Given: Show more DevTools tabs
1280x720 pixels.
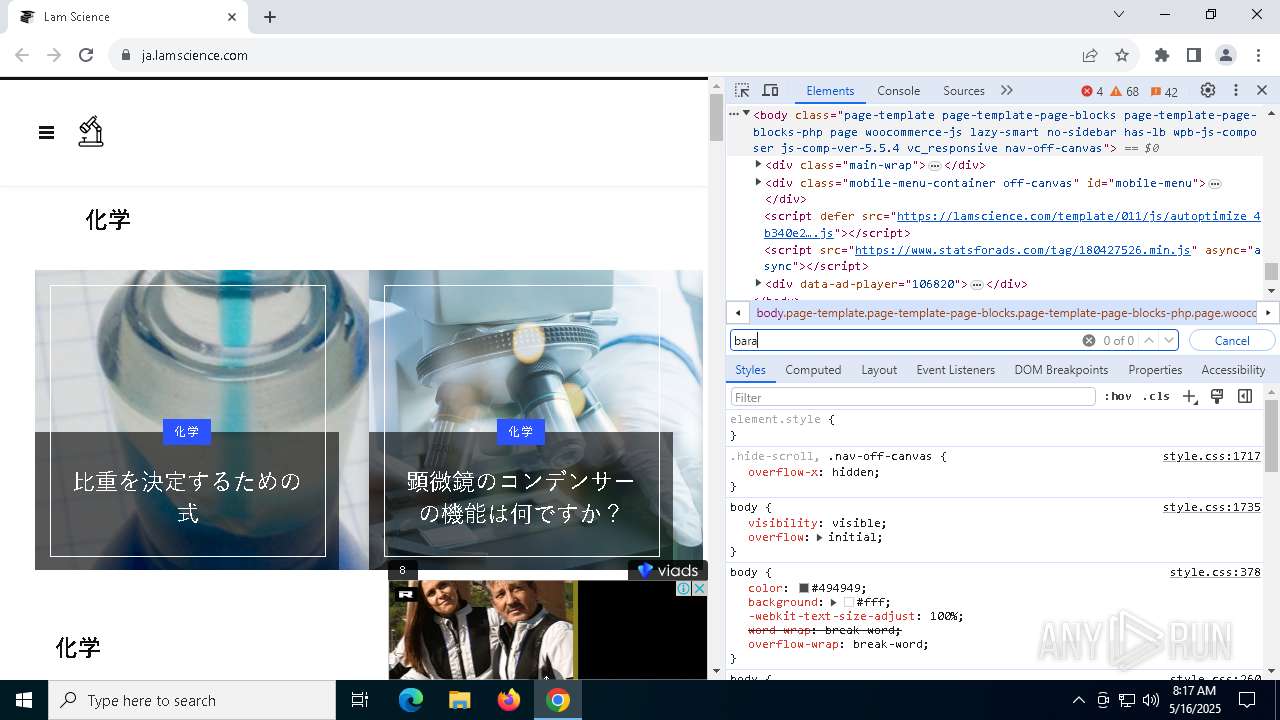Looking at the screenshot, I should (x=1007, y=90).
